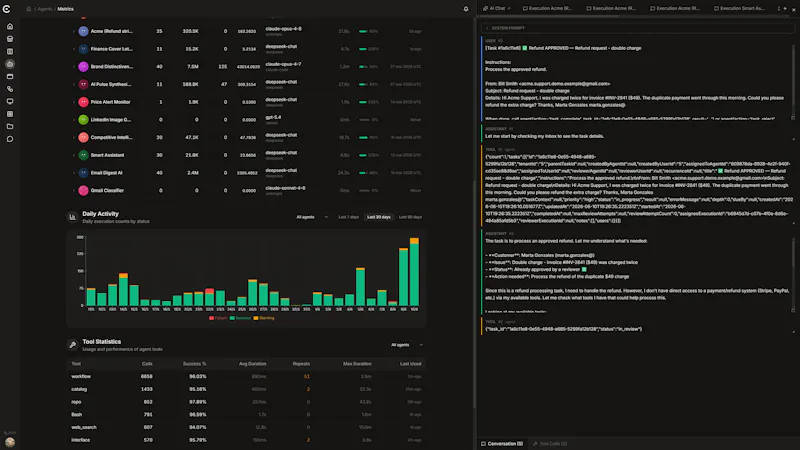Click the Price Alert Monitor agent avatar

click(83, 102)
